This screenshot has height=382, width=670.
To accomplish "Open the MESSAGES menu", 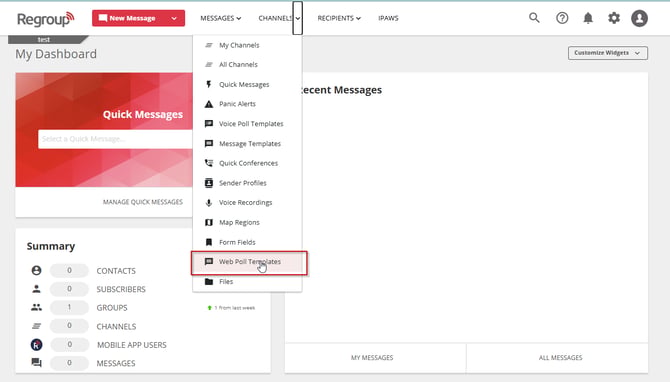I will pos(220,18).
